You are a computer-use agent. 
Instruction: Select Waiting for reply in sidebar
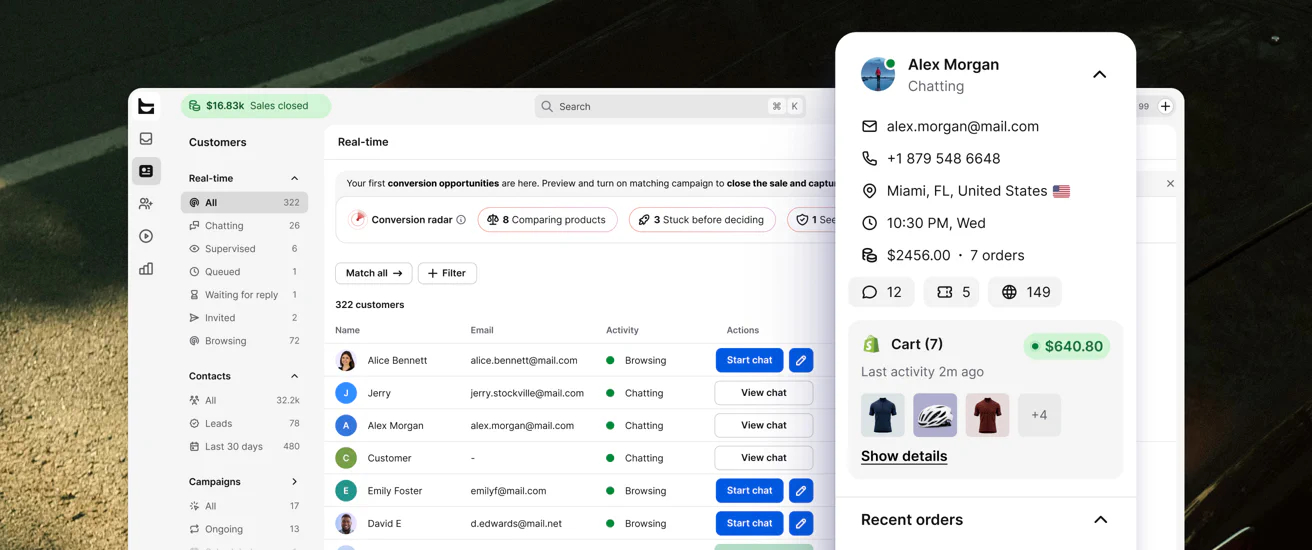244,295
